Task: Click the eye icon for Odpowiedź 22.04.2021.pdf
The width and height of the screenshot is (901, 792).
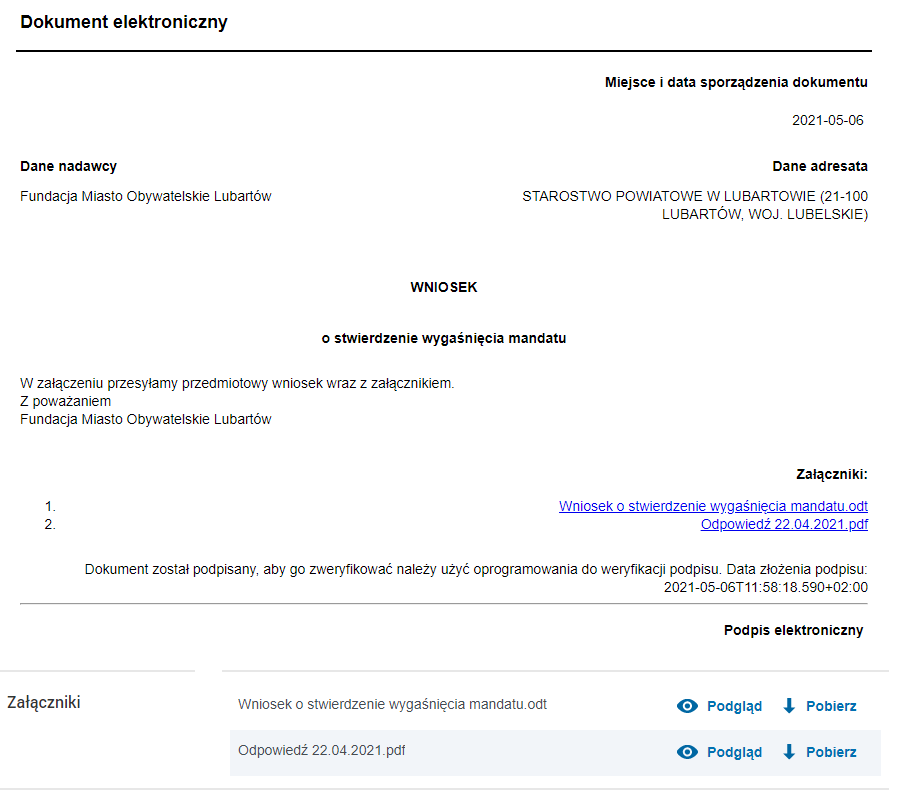Action: 687,751
